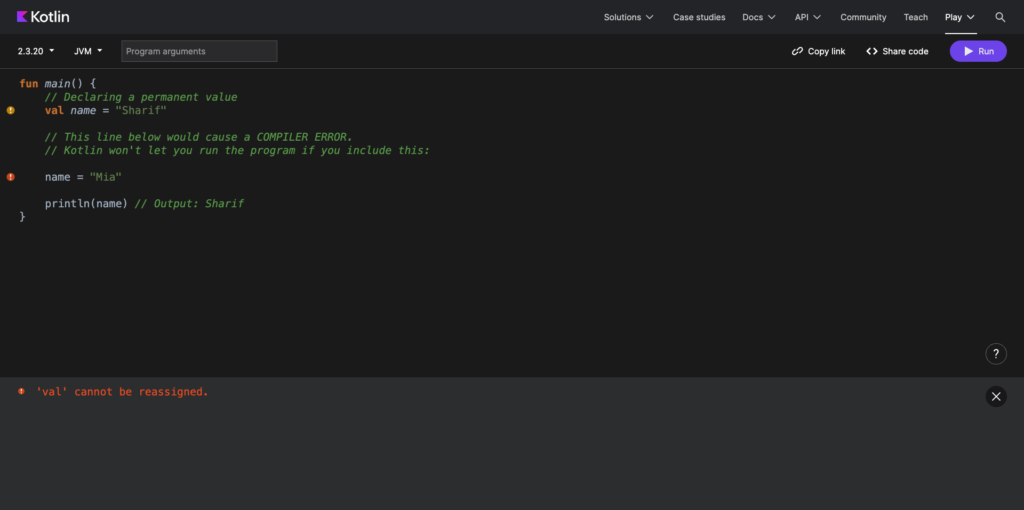Close the error output panel
Screen dimensions: 1024x510
pyautogui.click(x=996, y=397)
